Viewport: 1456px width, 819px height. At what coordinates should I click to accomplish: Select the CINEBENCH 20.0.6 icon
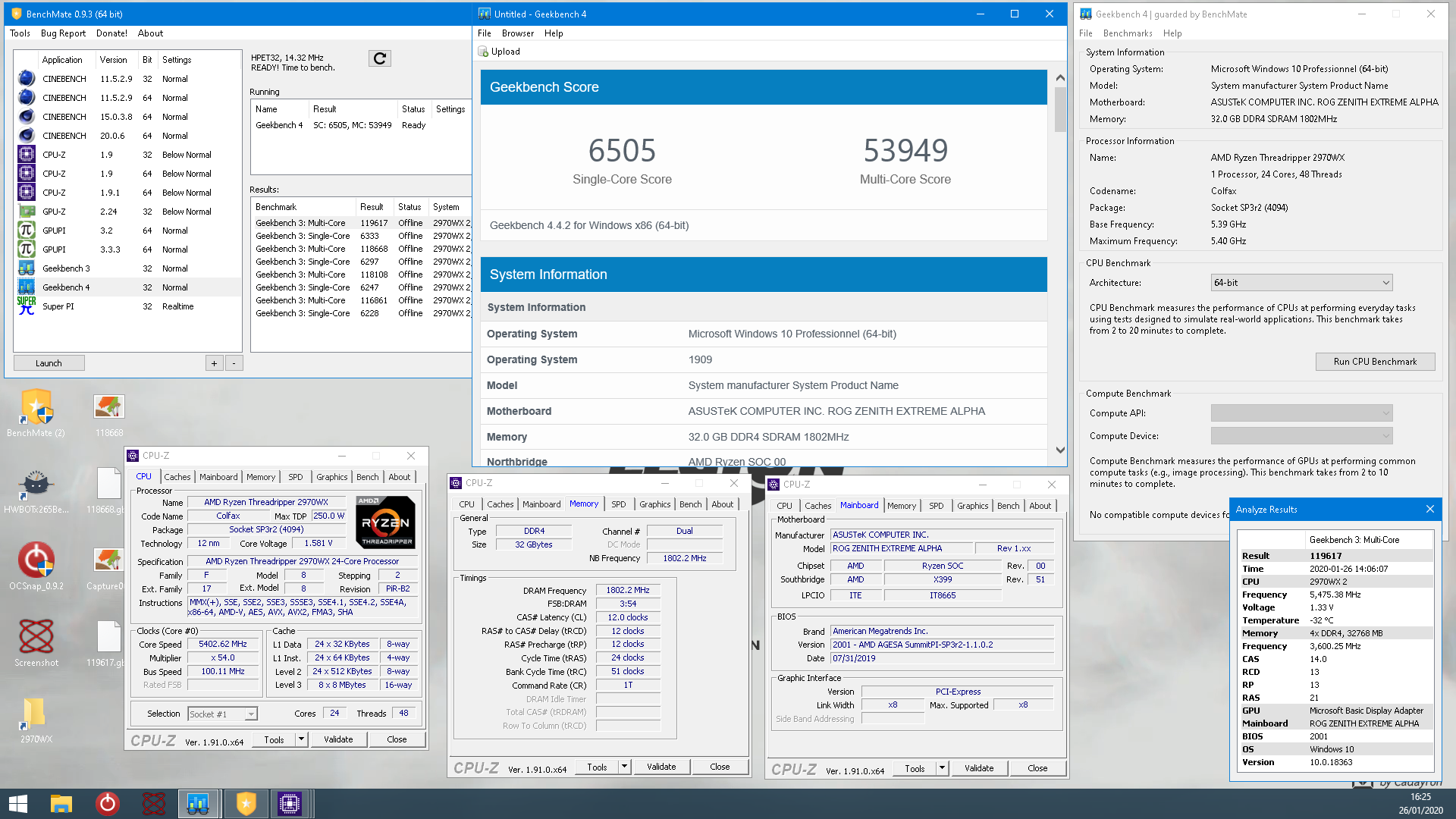[x=27, y=135]
